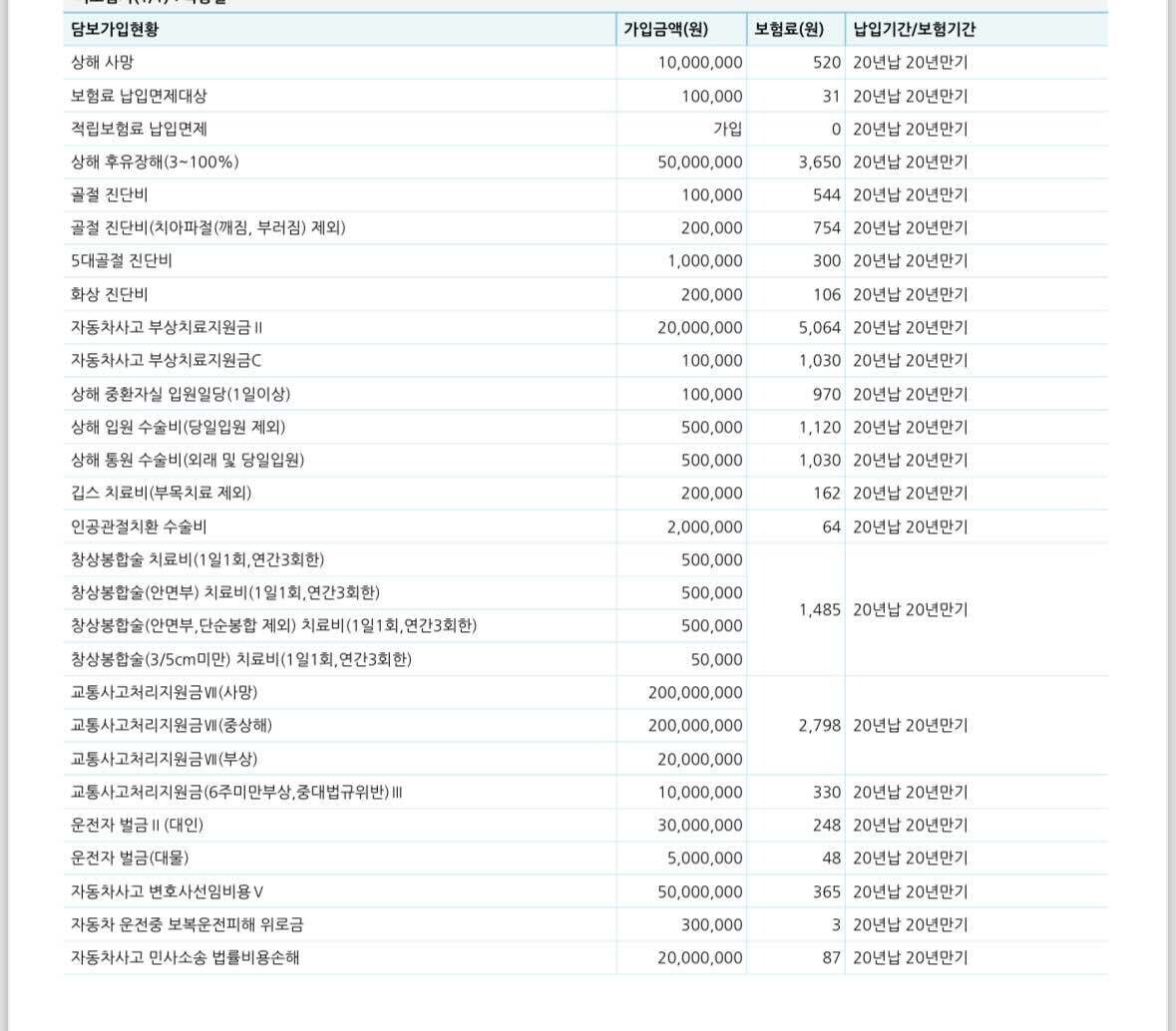
Task: Click the 납입기간/보험기간 column header
Action: coord(914,29)
